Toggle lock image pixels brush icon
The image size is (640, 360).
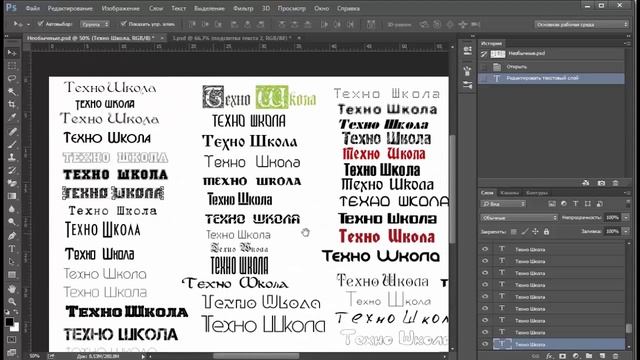point(524,232)
